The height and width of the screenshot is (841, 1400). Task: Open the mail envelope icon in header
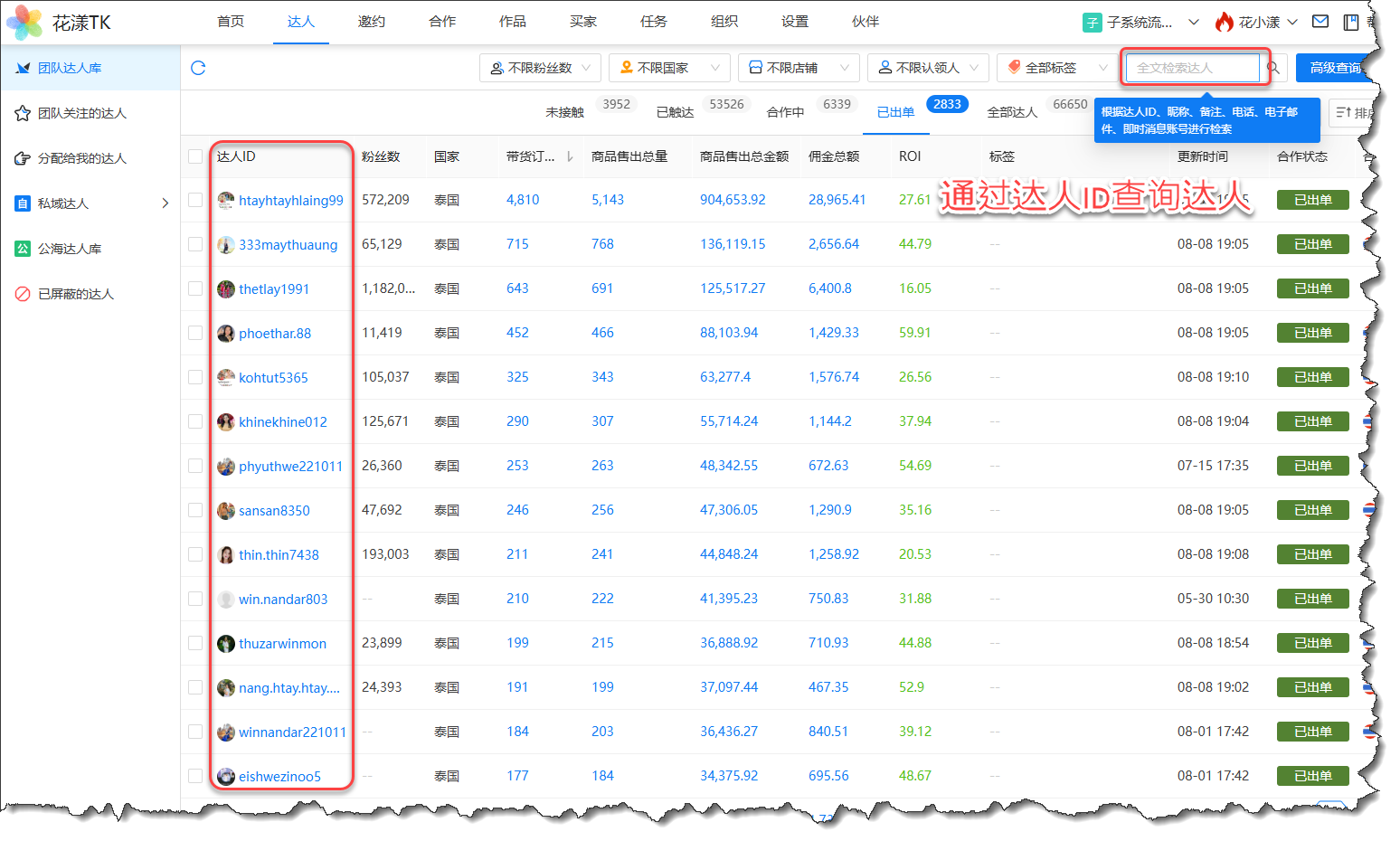1320,22
